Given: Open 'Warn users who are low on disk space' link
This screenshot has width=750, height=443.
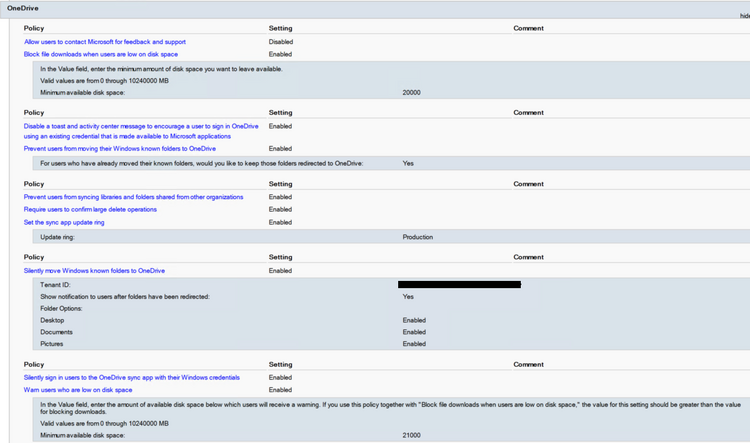Looking at the screenshot, I should 78,389.
